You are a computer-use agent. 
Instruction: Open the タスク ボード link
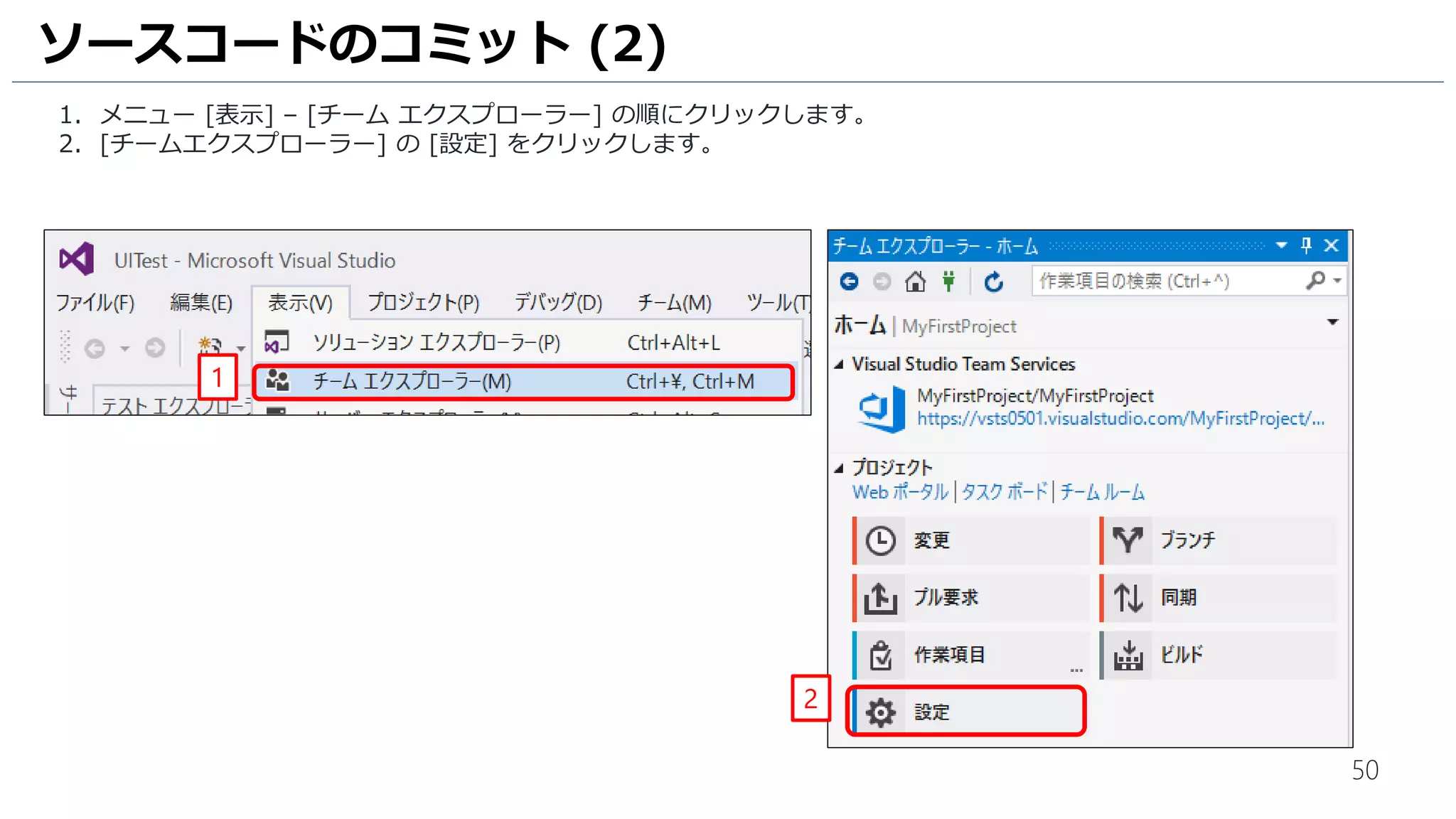click(x=1005, y=492)
